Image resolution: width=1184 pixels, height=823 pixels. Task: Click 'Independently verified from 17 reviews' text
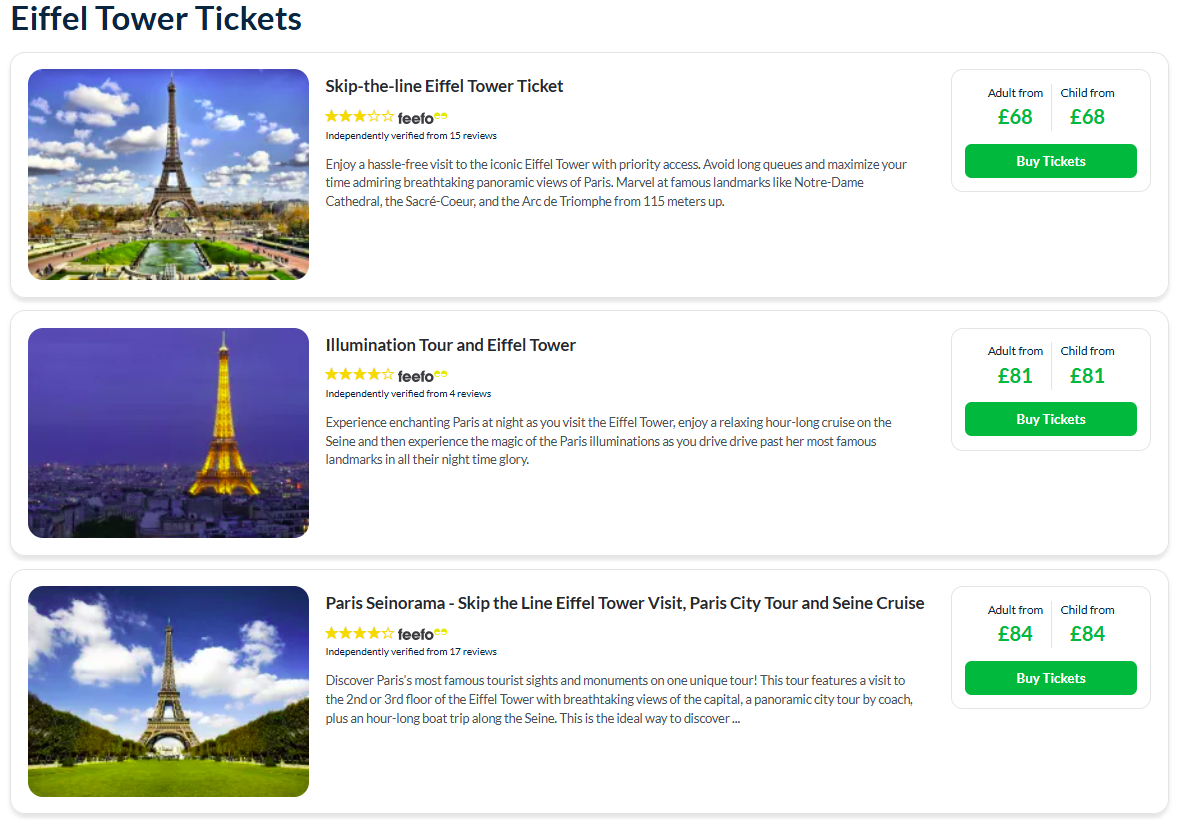pos(410,652)
